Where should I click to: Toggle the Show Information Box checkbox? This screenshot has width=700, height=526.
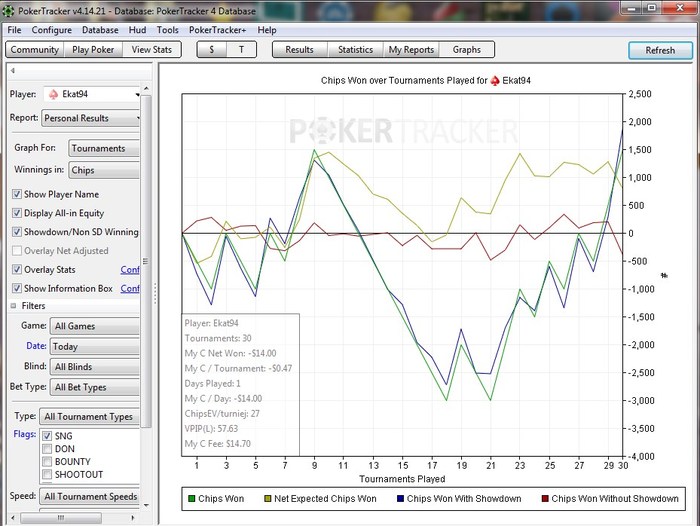(x=17, y=288)
